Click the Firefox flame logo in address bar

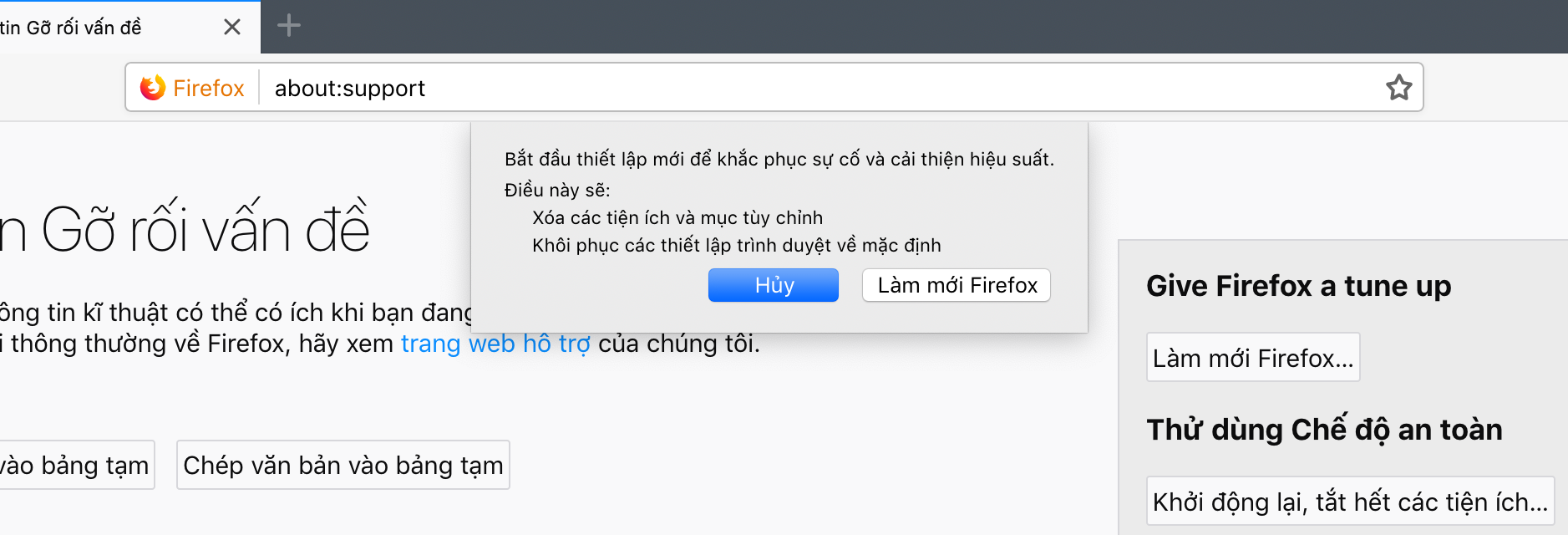[x=153, y=88]
